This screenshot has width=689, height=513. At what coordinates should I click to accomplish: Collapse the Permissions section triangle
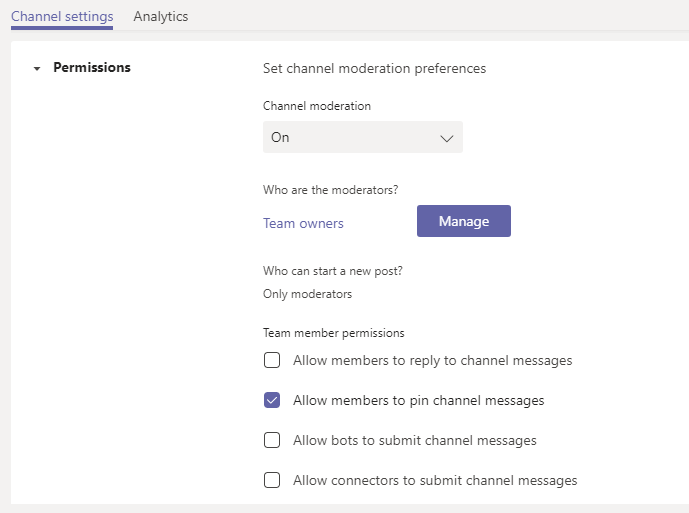click(37, 69)
